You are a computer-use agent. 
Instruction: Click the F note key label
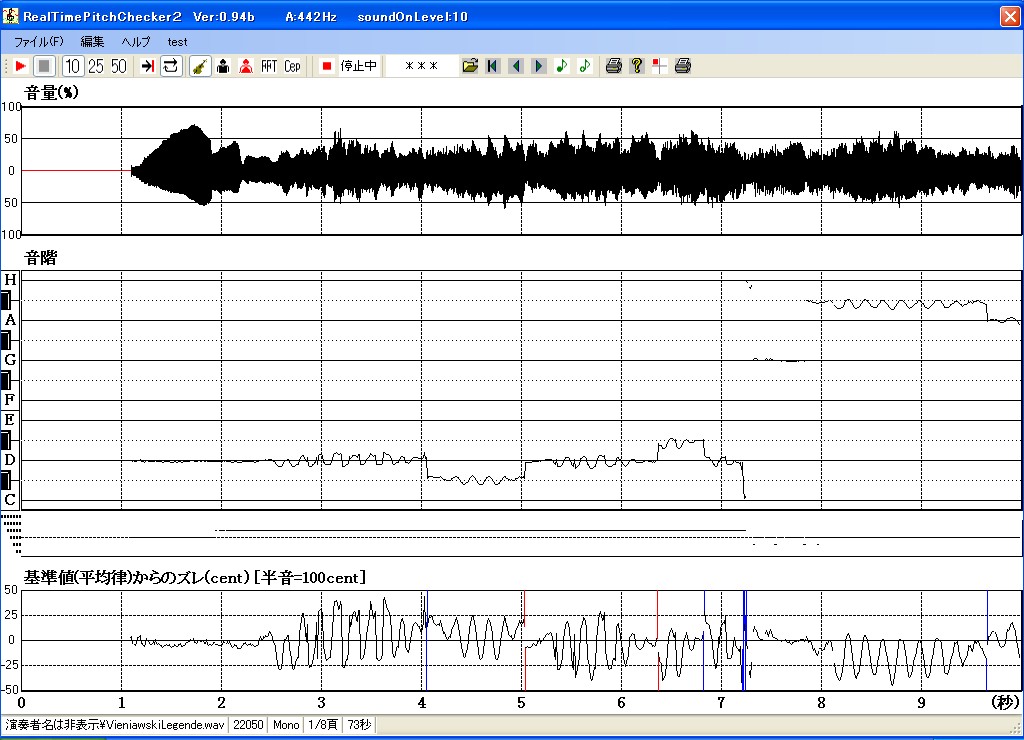coord(10,400)
